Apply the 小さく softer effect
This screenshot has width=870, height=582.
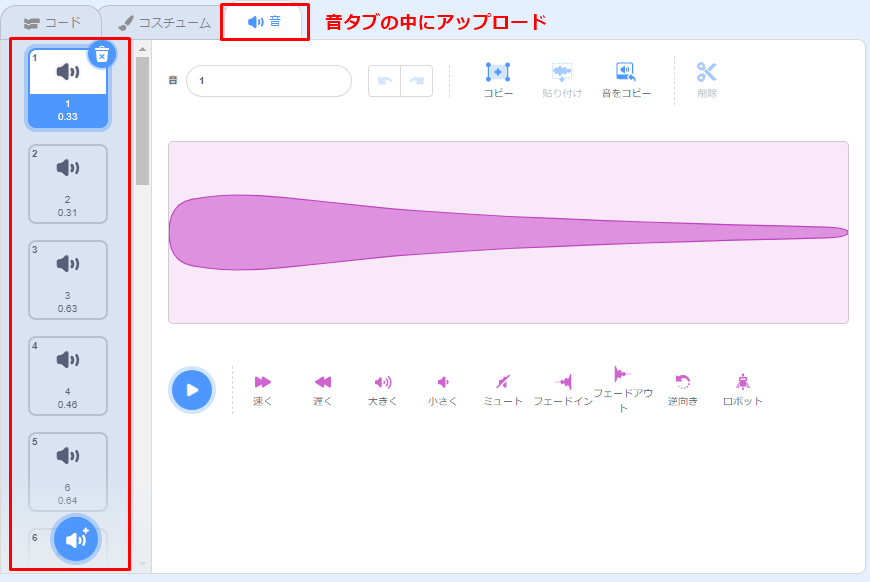point(442,391)
